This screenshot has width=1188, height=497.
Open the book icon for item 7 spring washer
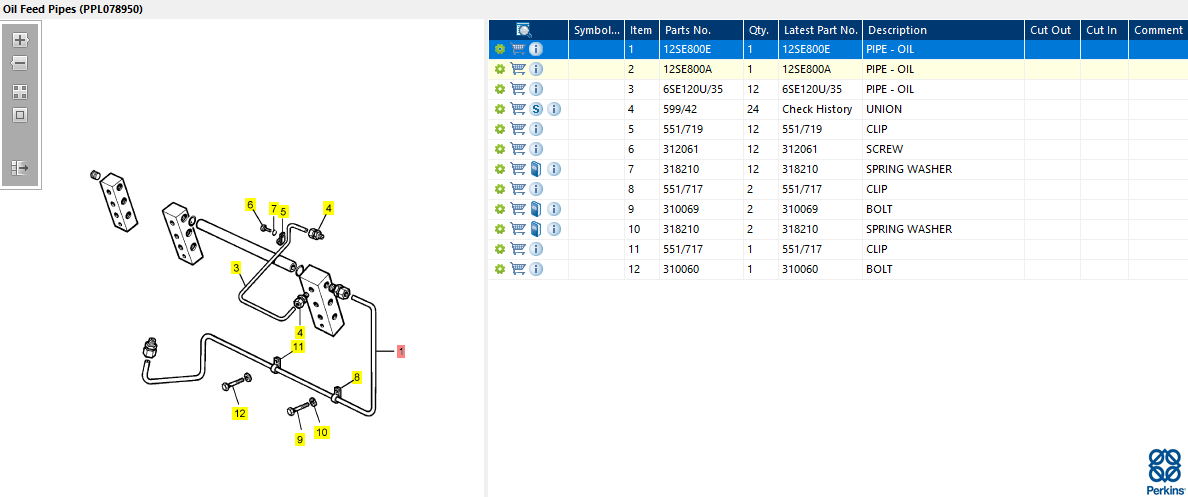click(x=536, y=169)
